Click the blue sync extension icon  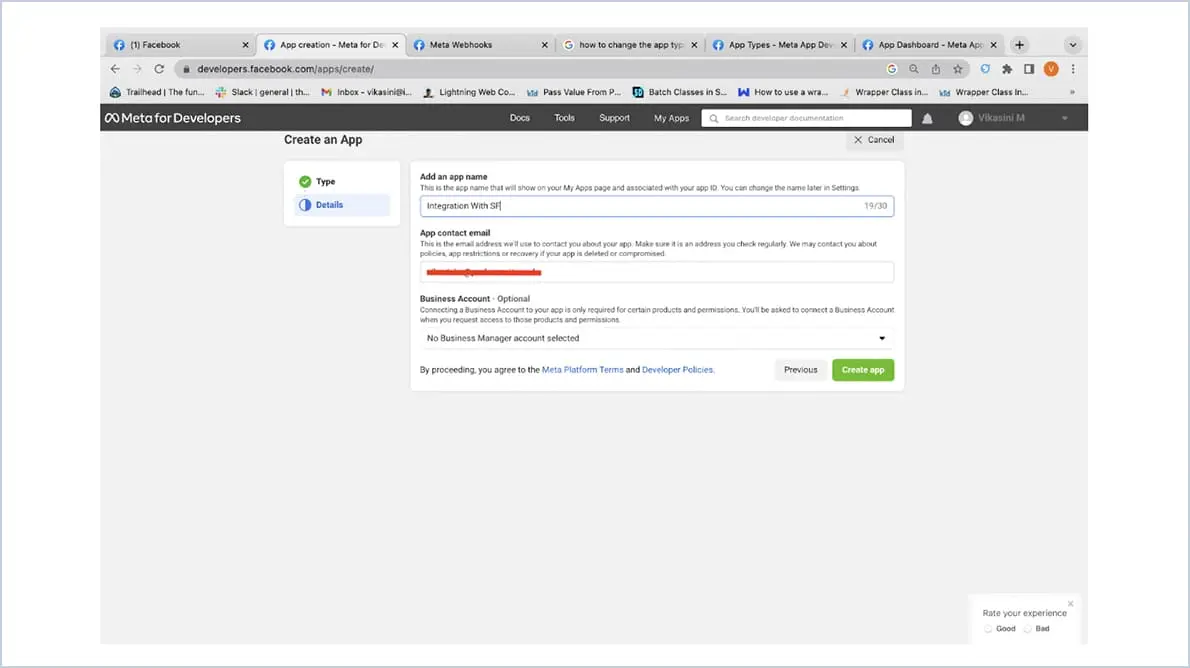[985, 69]
